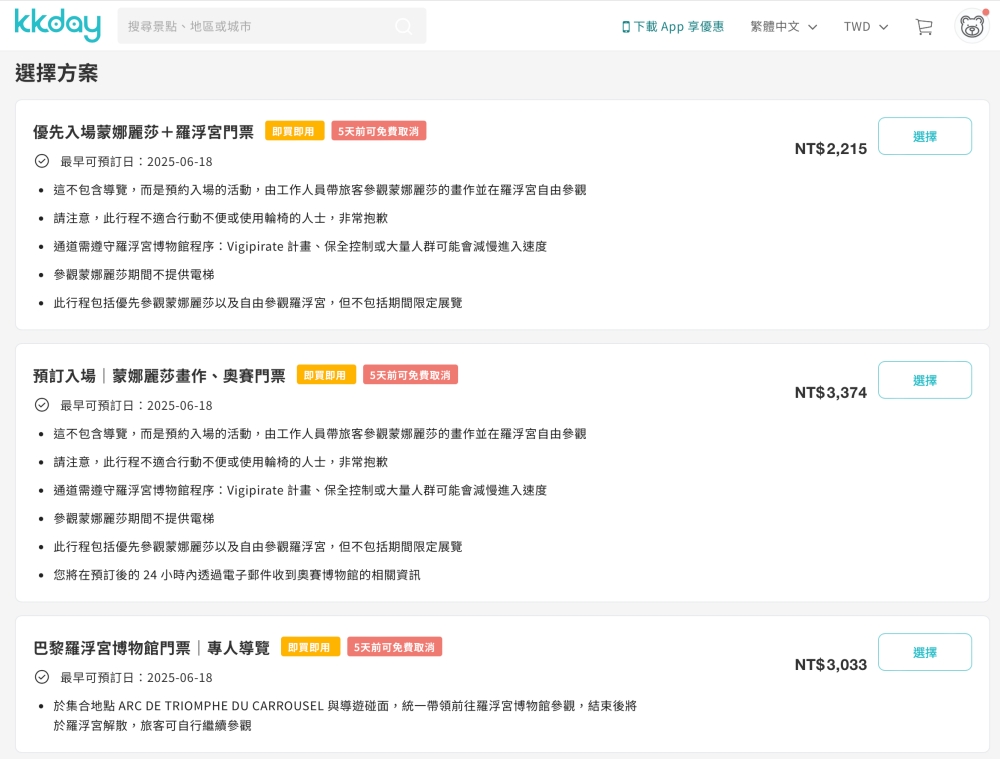Click the KKday logo
Image resolution: width=1000 pixels, height=759 pixels.
(x=57, y=25)
